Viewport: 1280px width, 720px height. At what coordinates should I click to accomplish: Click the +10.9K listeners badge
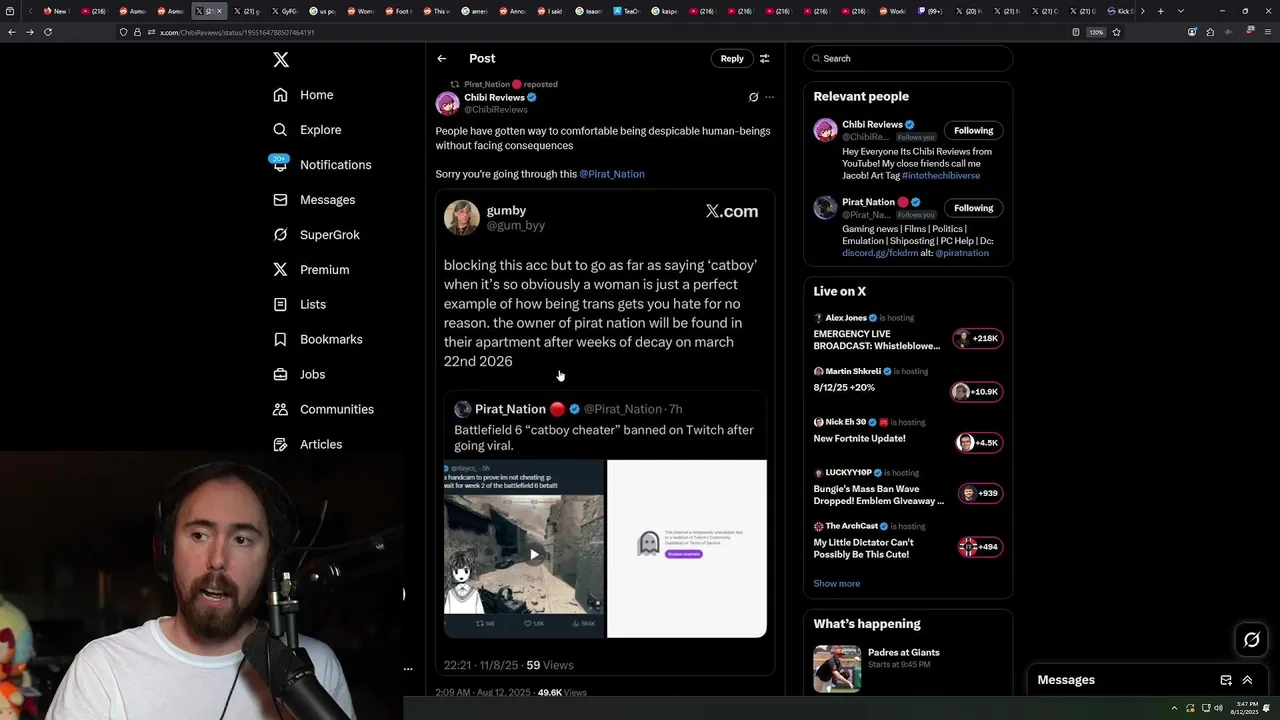click(977, 392)
